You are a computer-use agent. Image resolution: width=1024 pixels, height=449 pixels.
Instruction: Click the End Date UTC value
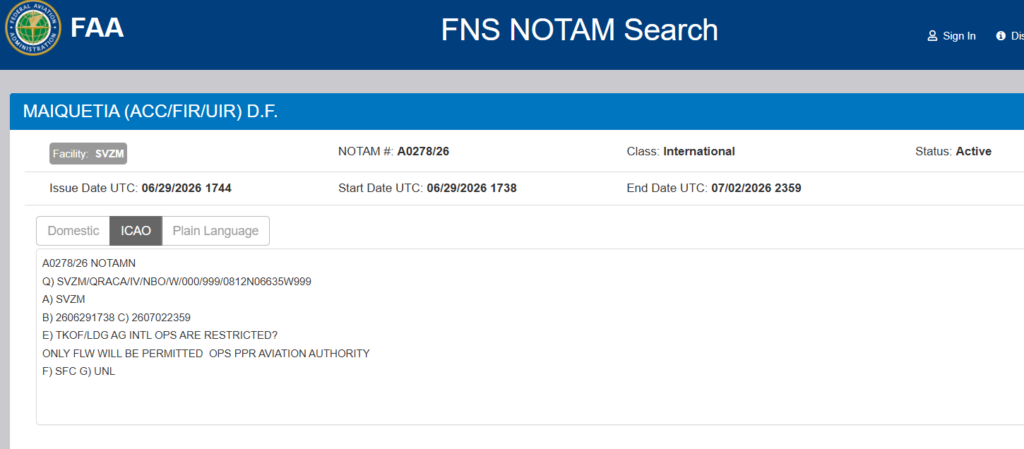756,189
